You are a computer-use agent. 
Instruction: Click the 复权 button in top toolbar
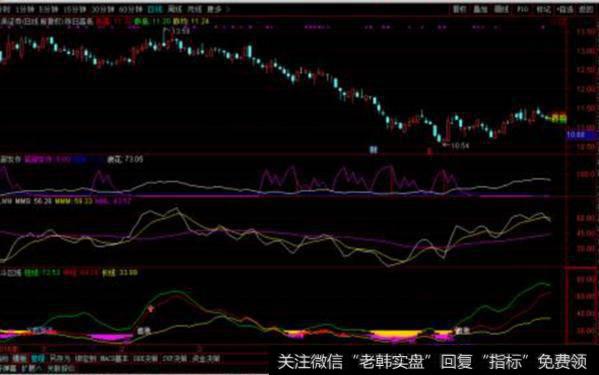[459, 9]
